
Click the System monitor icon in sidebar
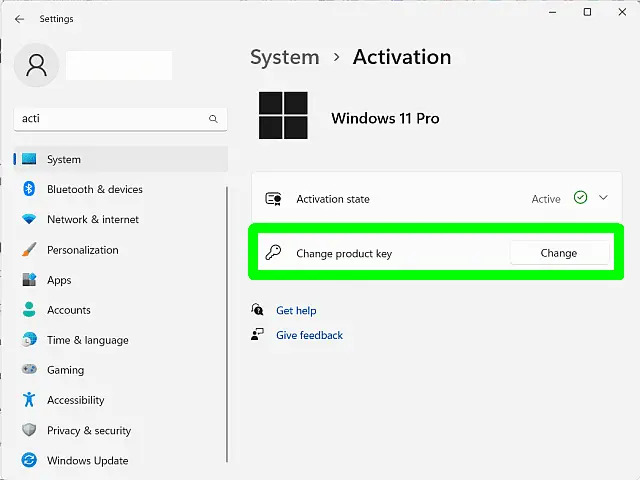point(29,159)
